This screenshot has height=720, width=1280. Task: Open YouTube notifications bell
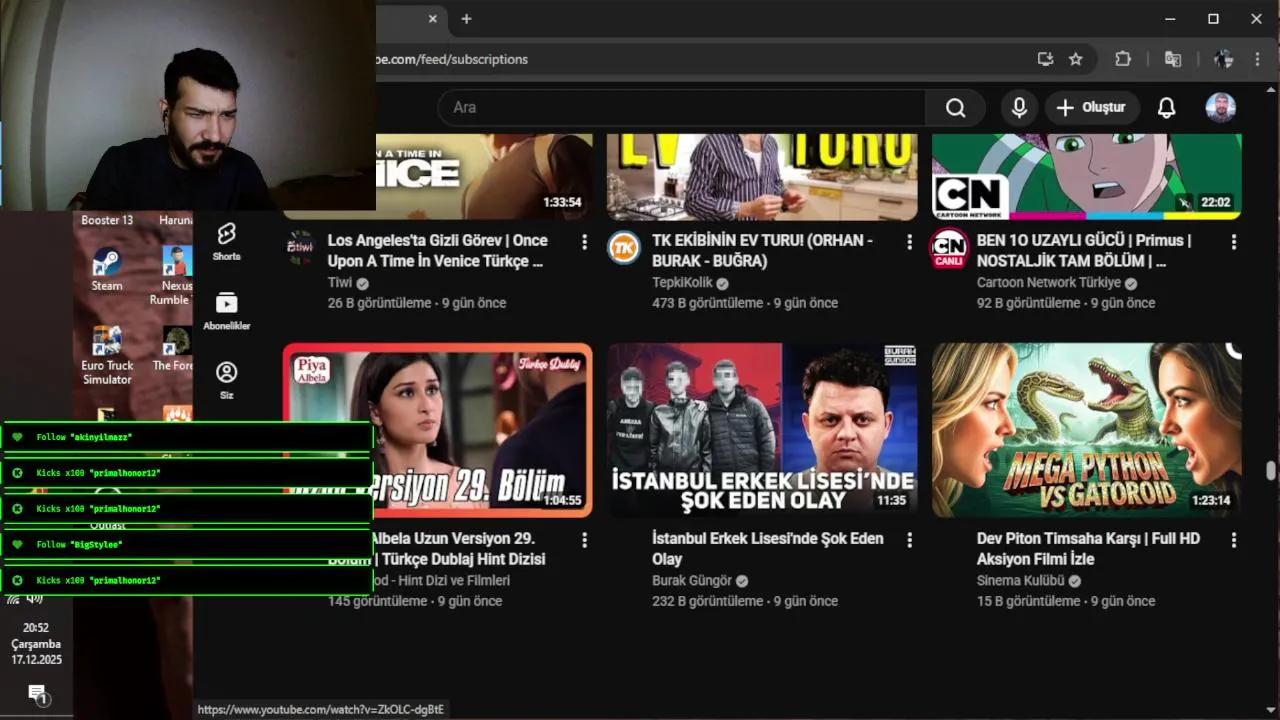(1166, 107)
